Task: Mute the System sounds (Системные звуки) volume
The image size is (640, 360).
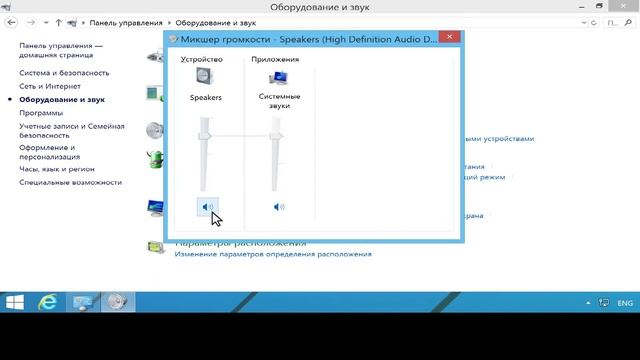Action: pos(279,207)
